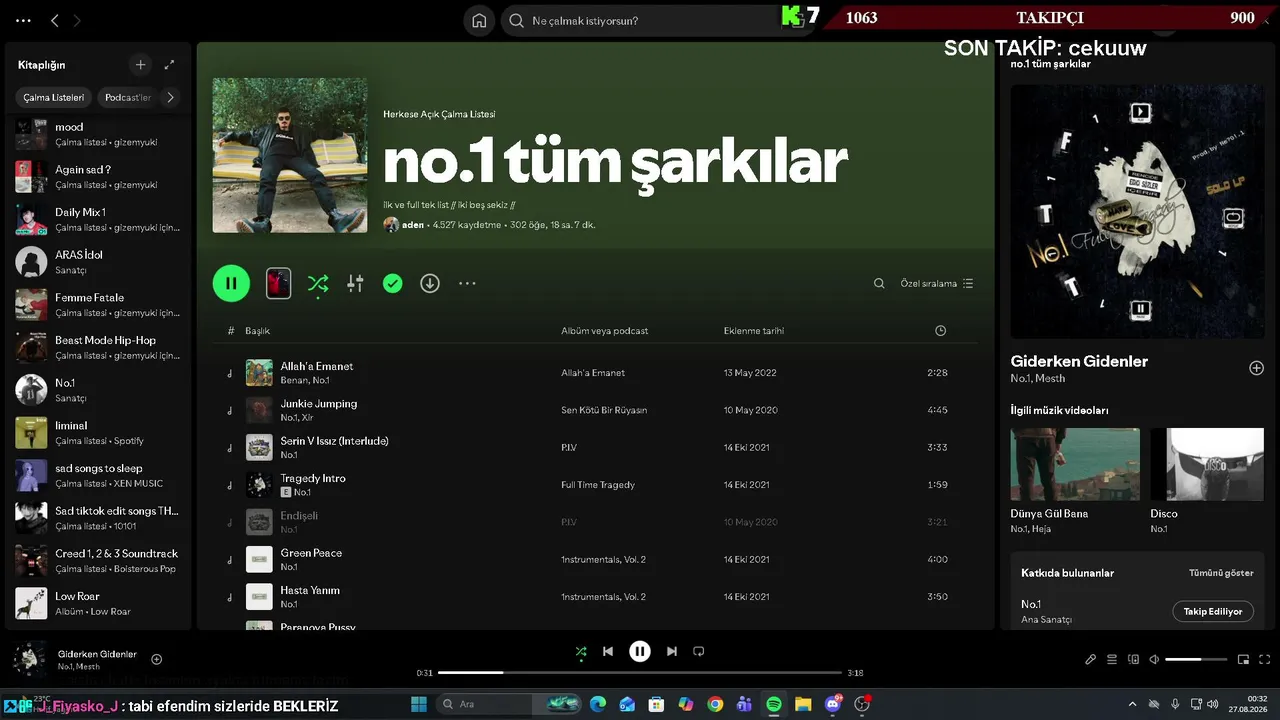
Task: Open the Again sad ? playlist
Action: pos(98,177)
